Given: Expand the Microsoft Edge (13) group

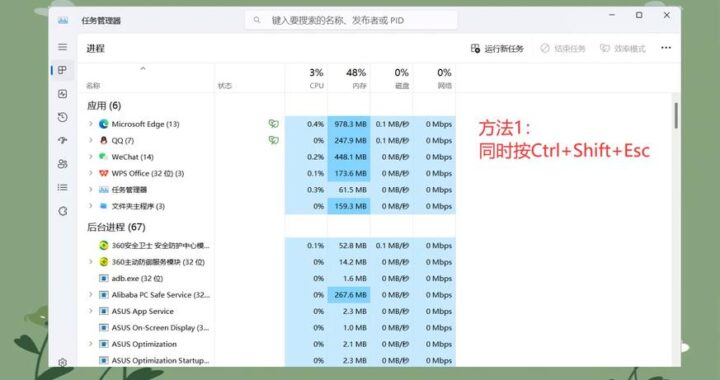Looking at the screenshot, I should tap(90, 124).
